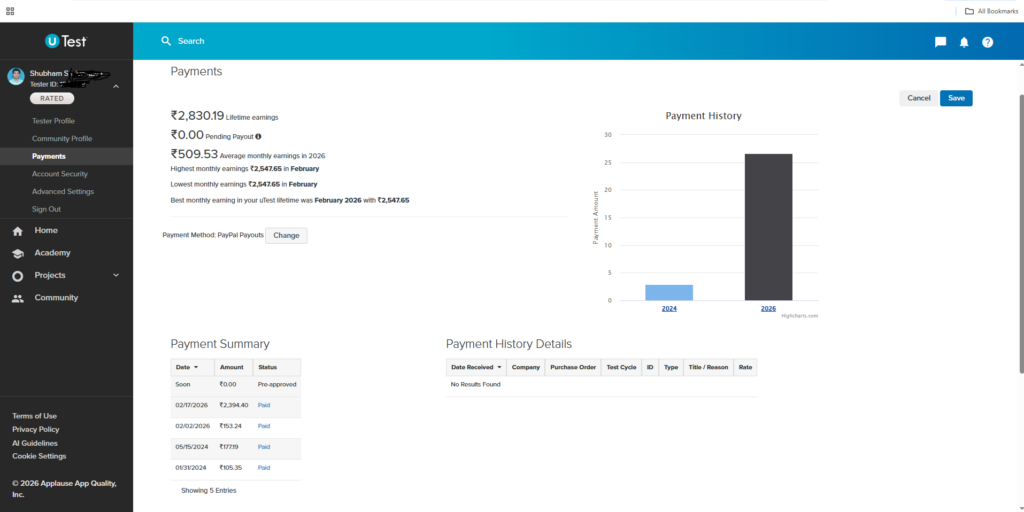Click the Community people icon
The width and height of the screenshot is (1024, 512).
pos(18,298)
